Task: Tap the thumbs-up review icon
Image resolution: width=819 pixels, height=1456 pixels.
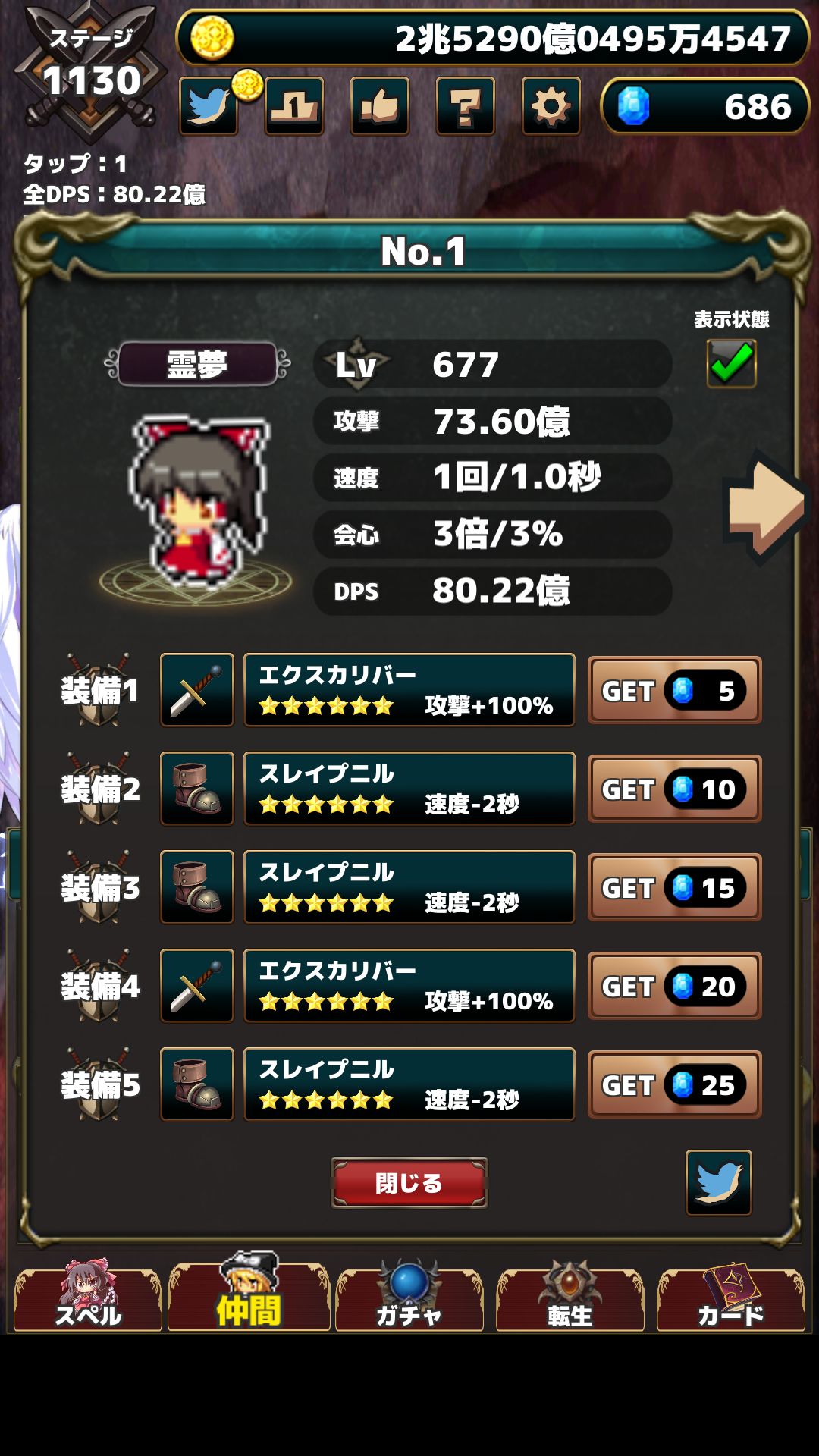Action: tap(380, 106)
